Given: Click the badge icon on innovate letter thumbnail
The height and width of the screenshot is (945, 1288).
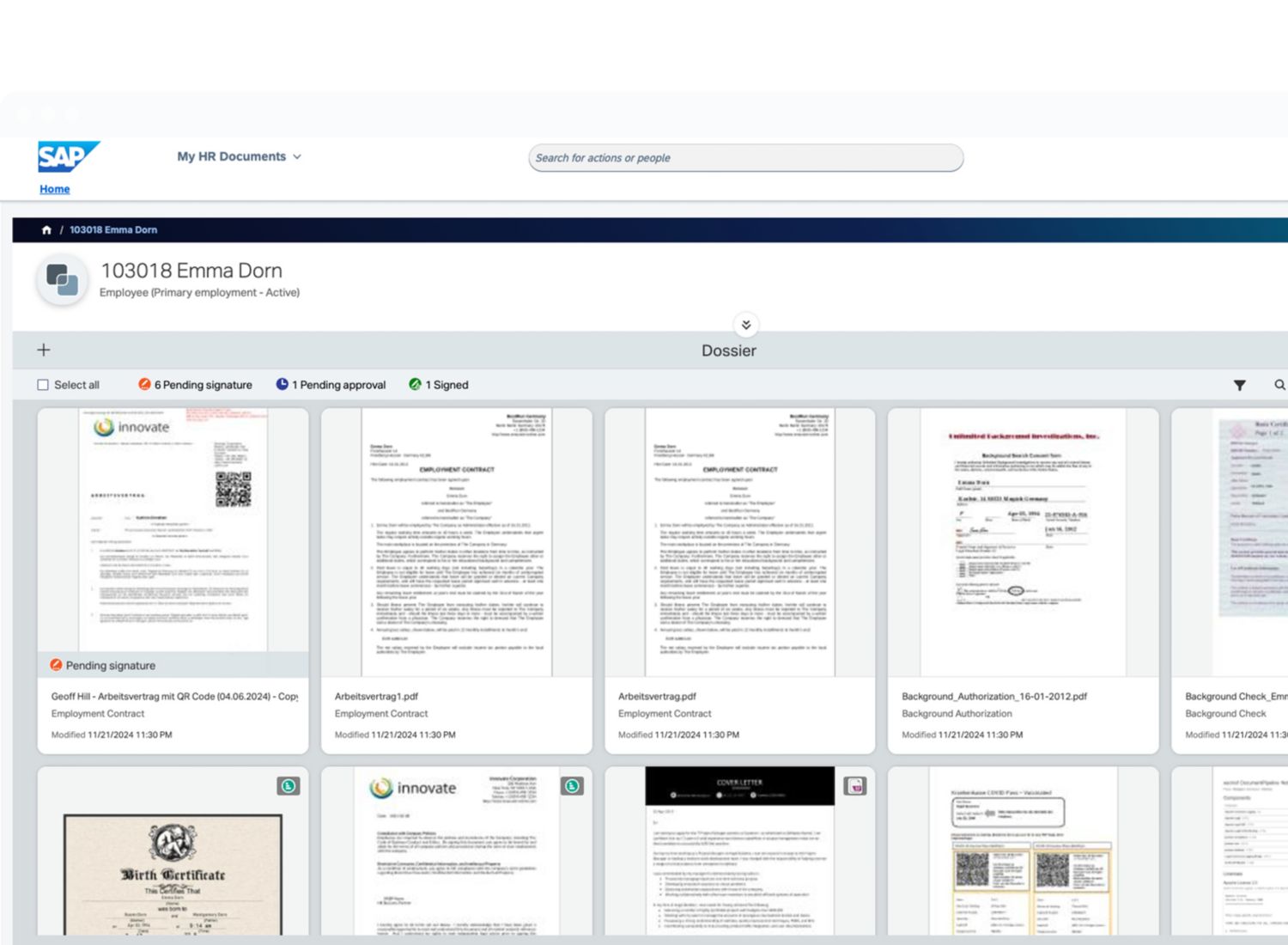Looking at the screenshot, I should pos(572,786).
